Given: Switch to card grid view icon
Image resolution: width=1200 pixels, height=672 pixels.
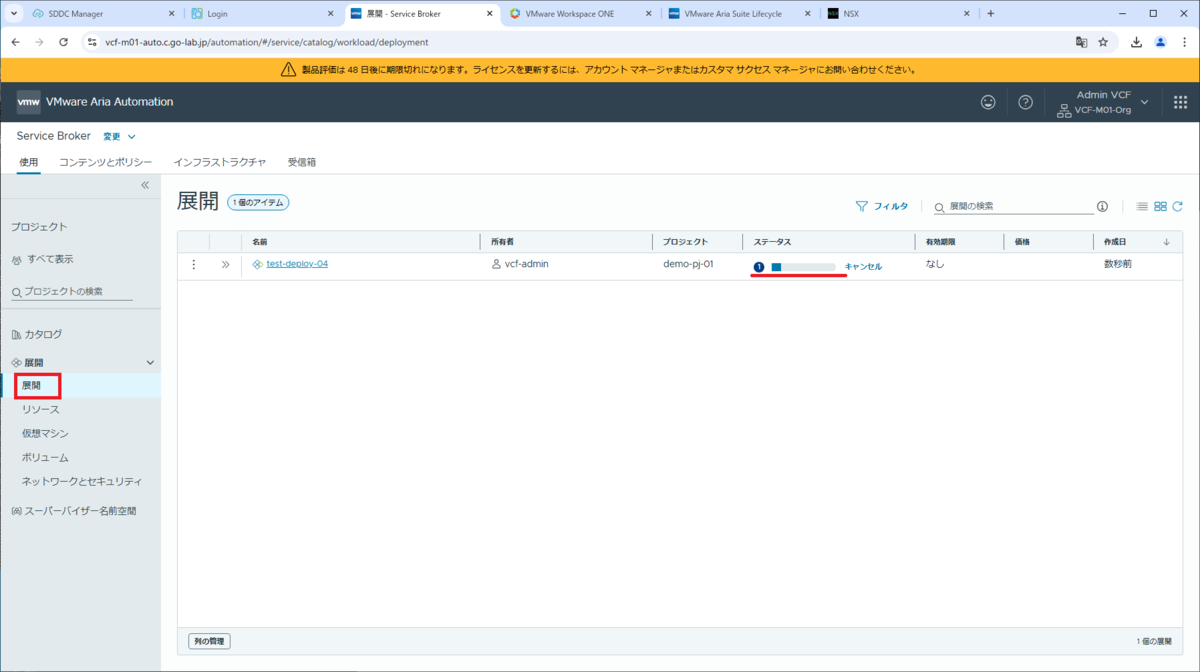Looking at the screenshot, I should pos(1160,206).
